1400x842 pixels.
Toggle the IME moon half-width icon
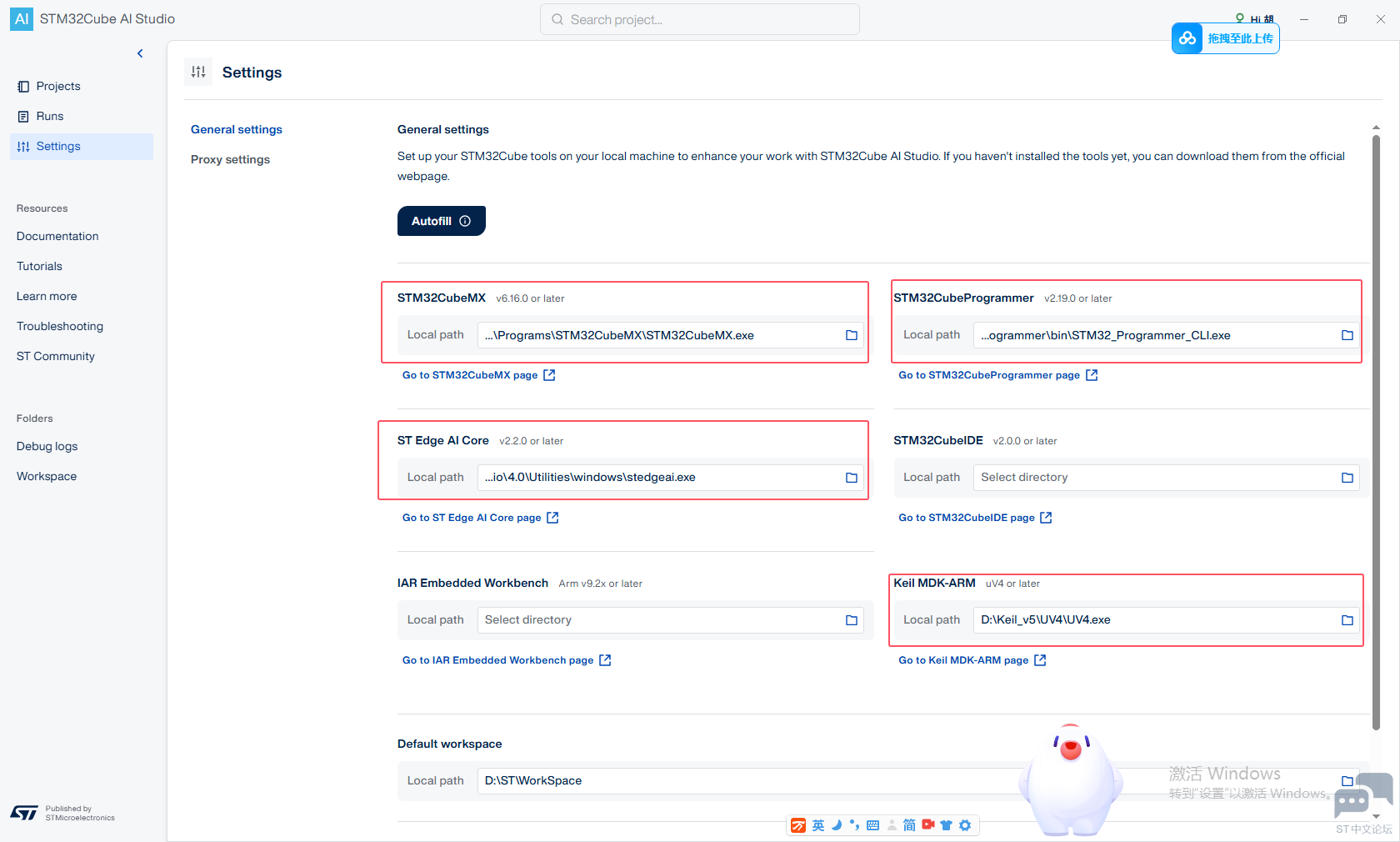pos(837,825)
